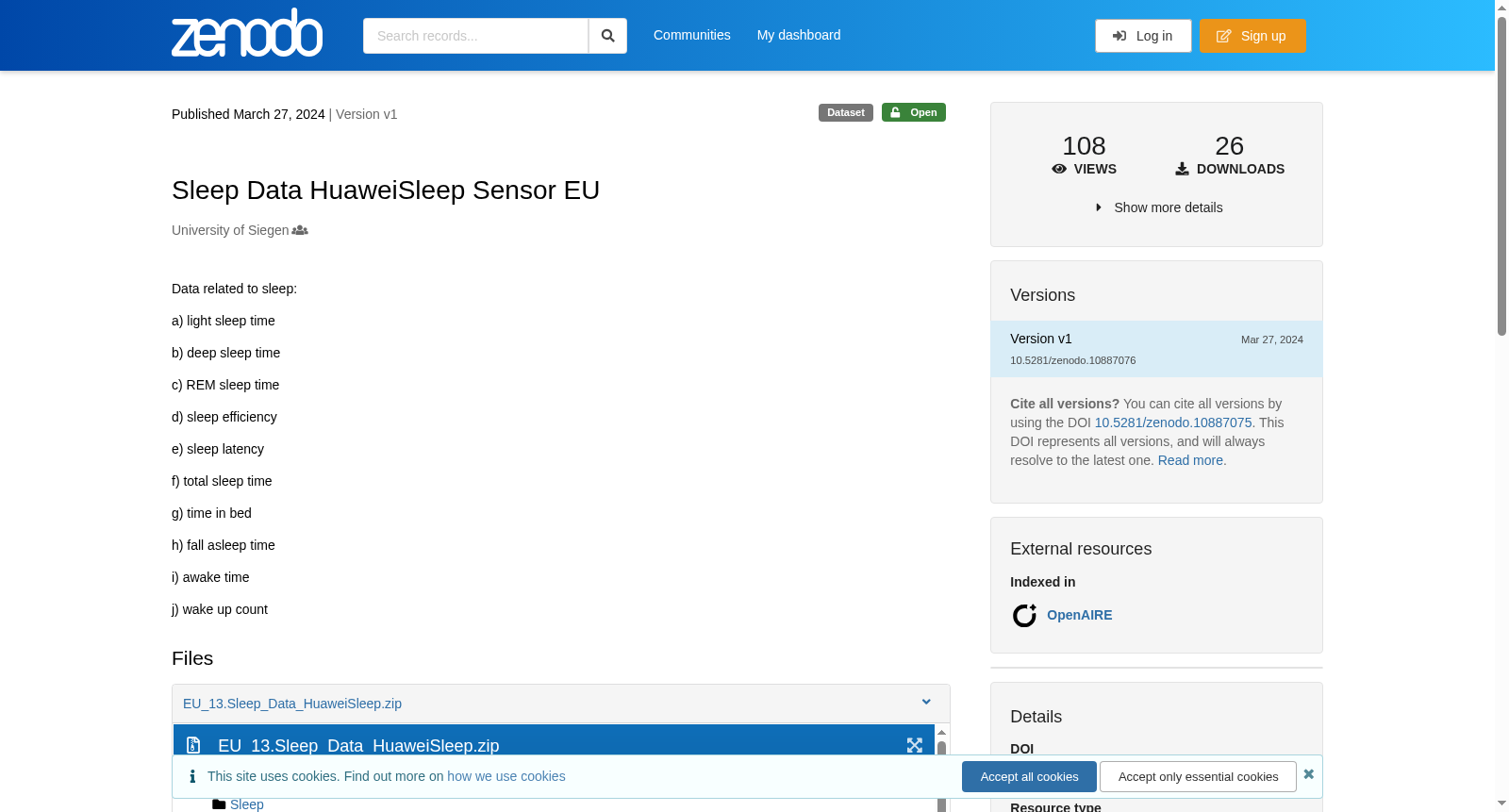Open My dashboard

click(799, 35)
